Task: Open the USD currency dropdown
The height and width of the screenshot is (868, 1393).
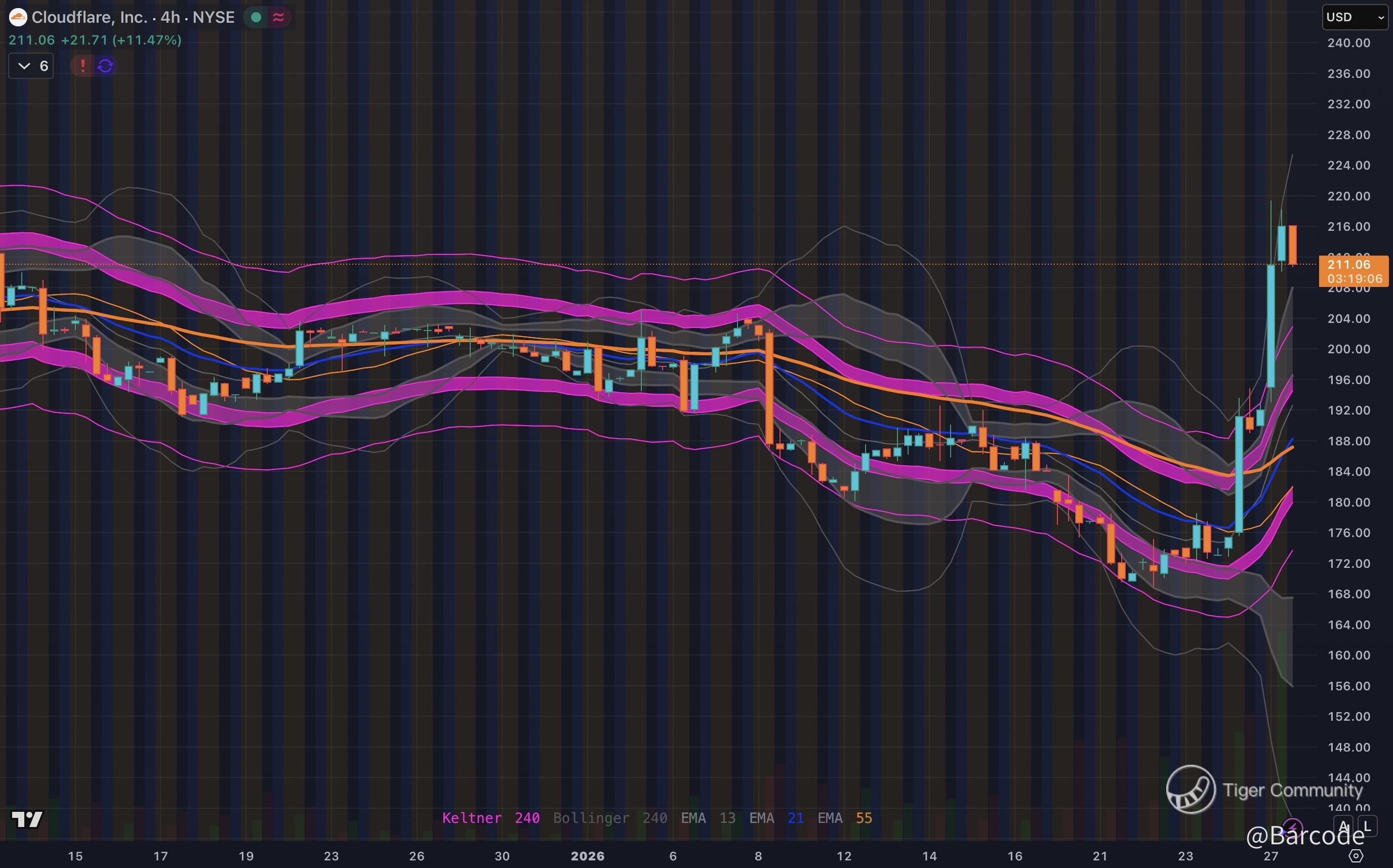Action: click(1355, 17)
